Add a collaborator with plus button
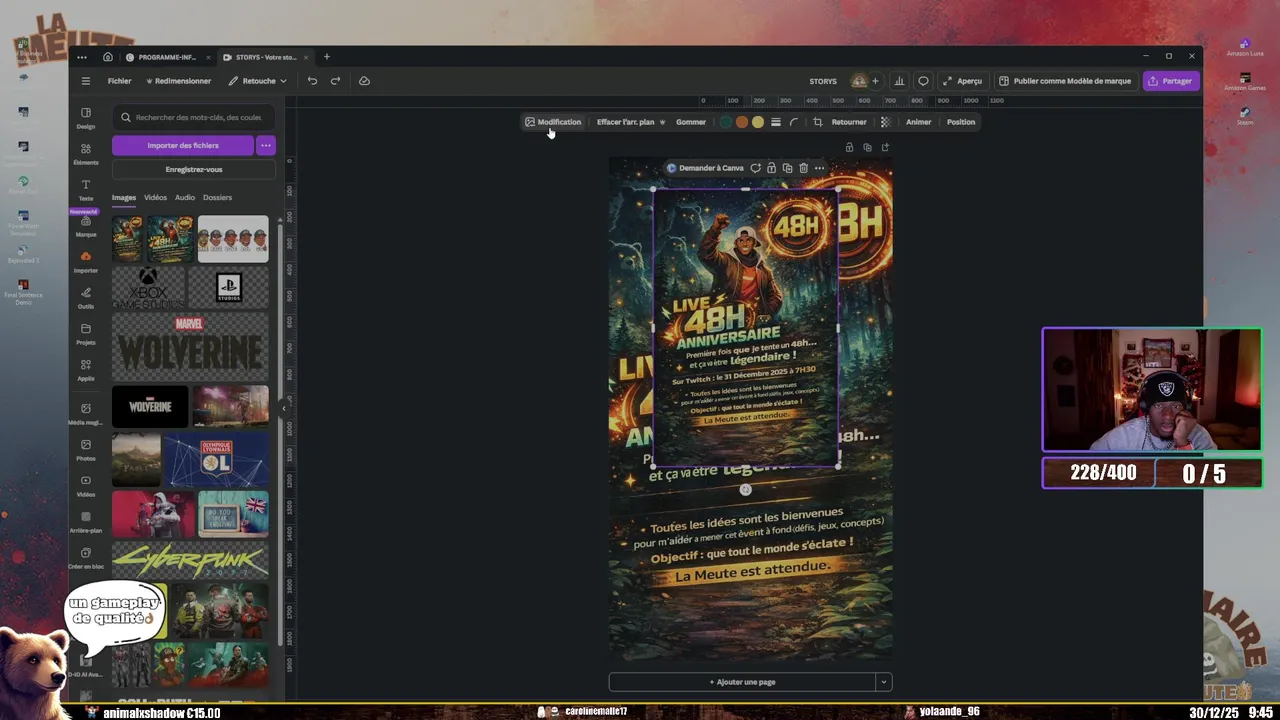1280x720 pixels. [875, 81]
